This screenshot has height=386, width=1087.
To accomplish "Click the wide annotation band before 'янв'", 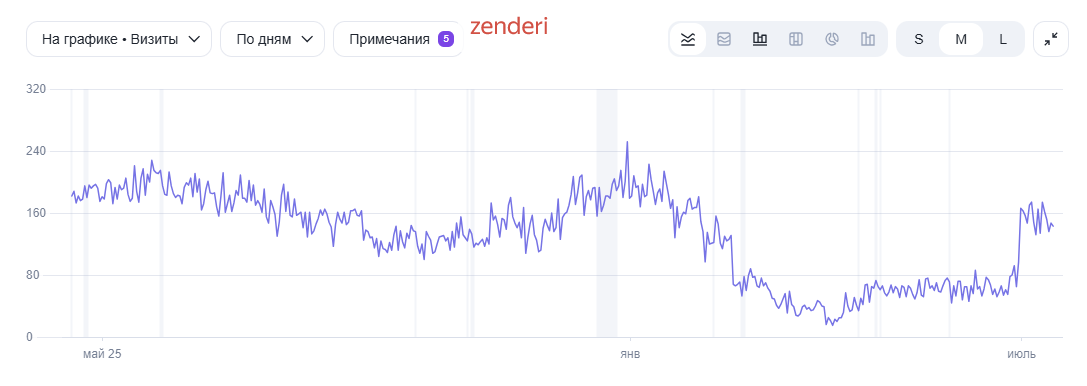I will [607, 213].
